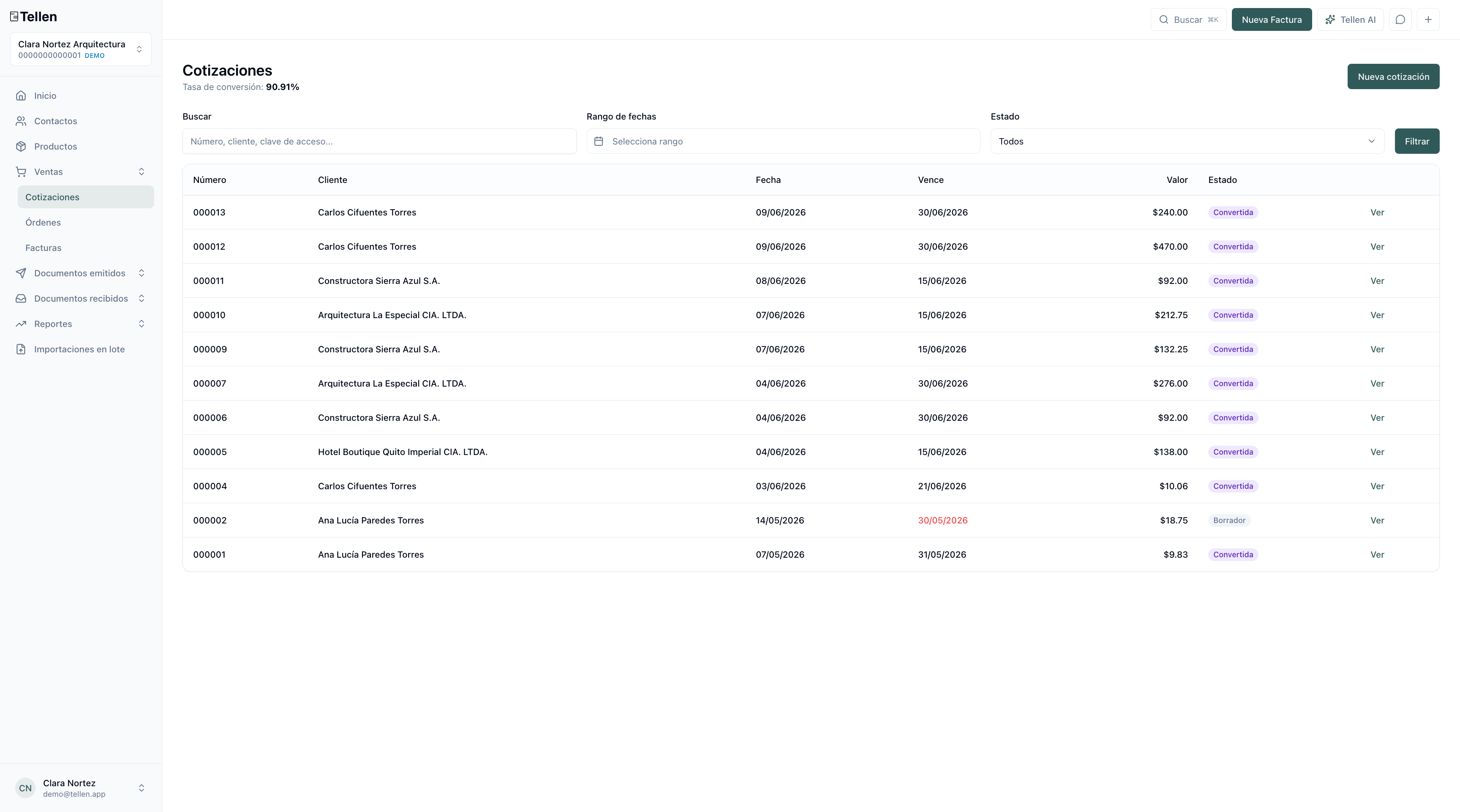This screenshot has width=1460, height=812.
Task: Click the Tellen logo icon
Action: [14, 16]
